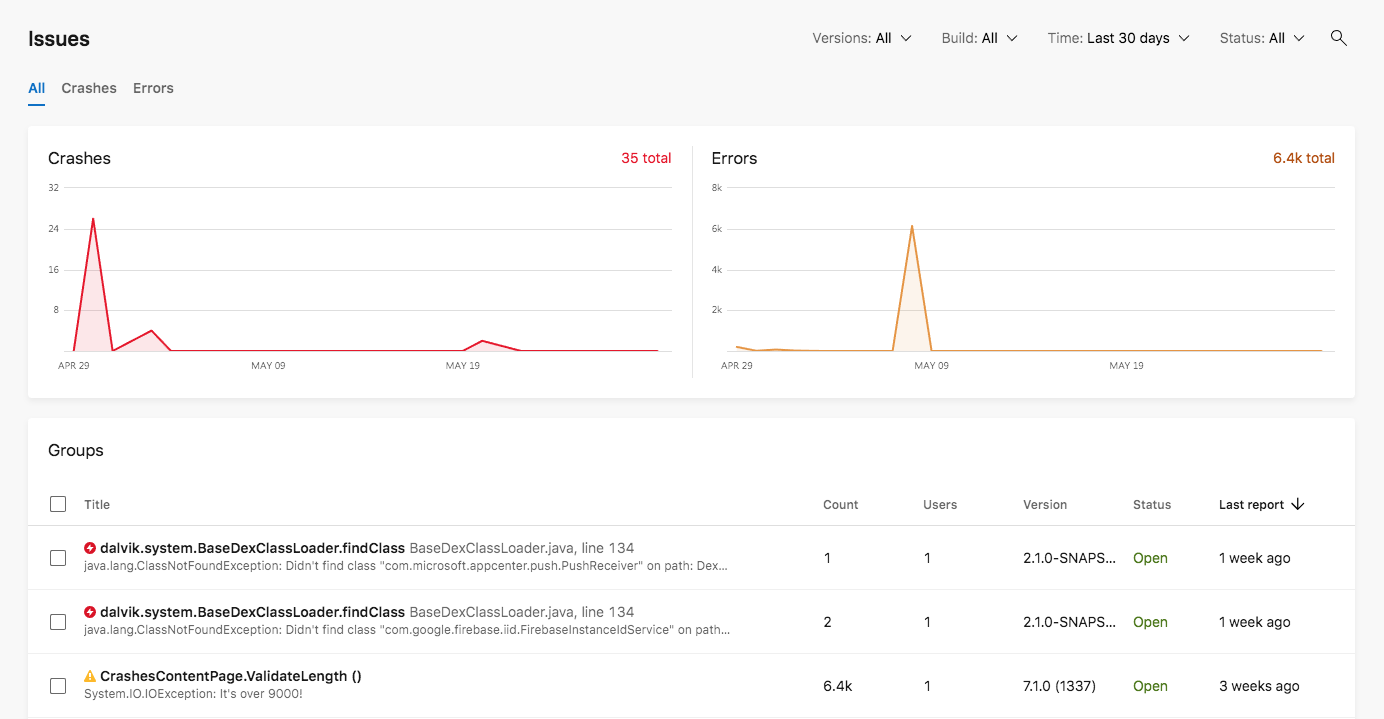Open the 6.4k total errors link
The width and height of the screenshot is (1384, 719).
point(1304,158)
